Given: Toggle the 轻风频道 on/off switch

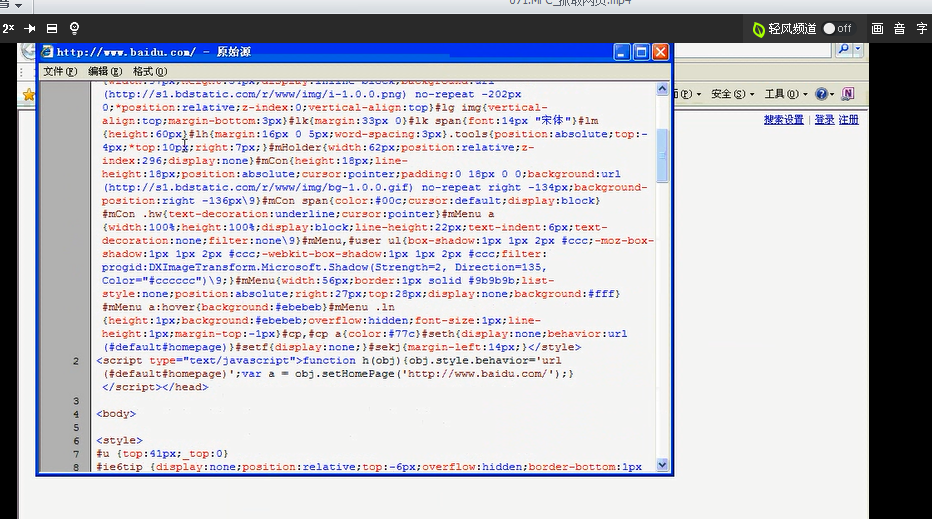Looking at the screenshot, I should 837,29.
